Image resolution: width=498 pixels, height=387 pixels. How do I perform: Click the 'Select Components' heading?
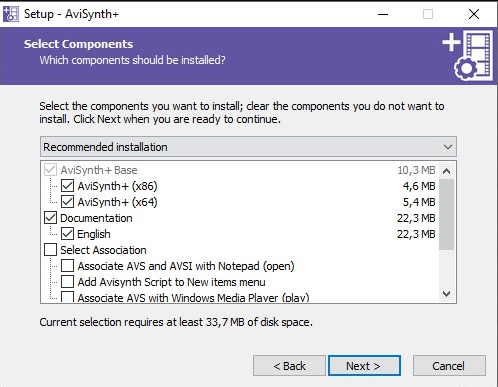pos(78,44)
